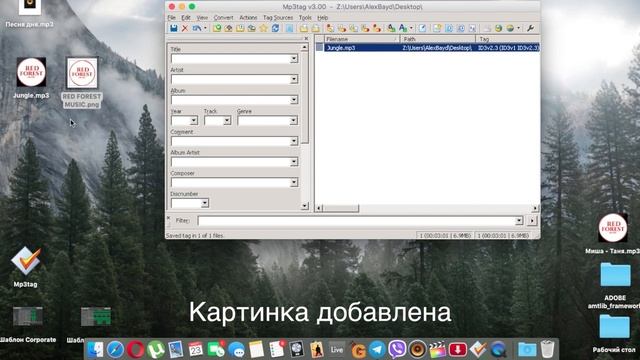Expand the Artist field dropdown
The image size is (640, 360).
294,79
